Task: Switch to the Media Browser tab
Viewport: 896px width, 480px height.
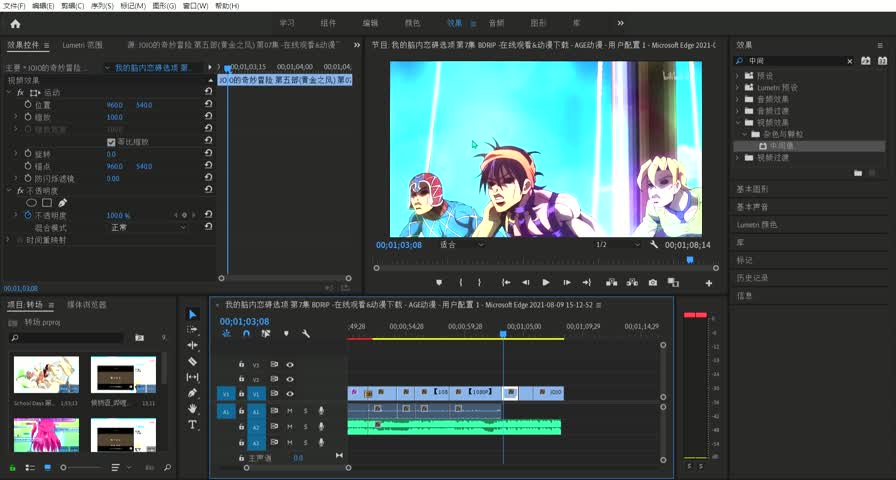Action: click(86, 305)
